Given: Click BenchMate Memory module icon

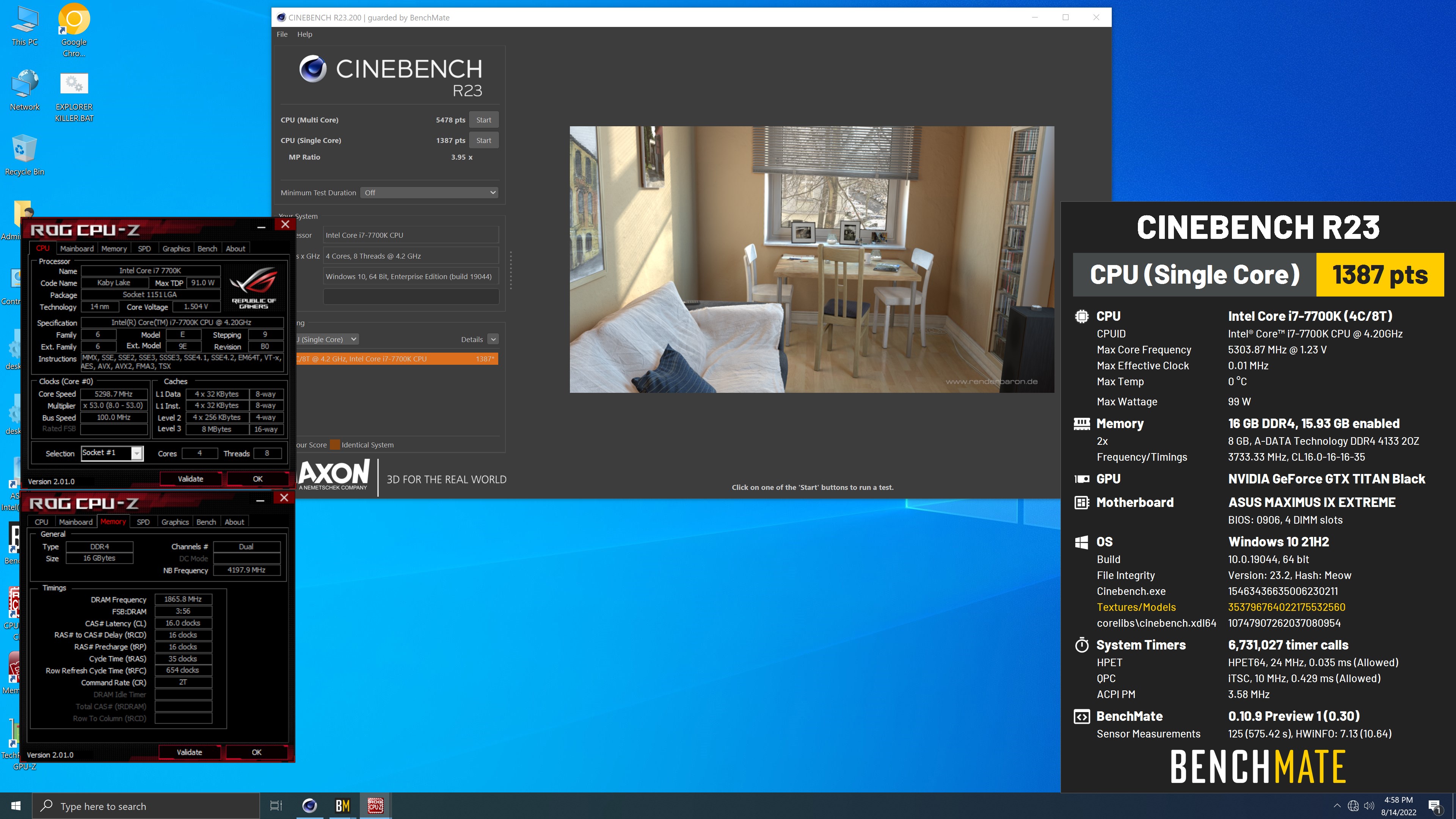Looking at the screenshot, I should 1081,424.
